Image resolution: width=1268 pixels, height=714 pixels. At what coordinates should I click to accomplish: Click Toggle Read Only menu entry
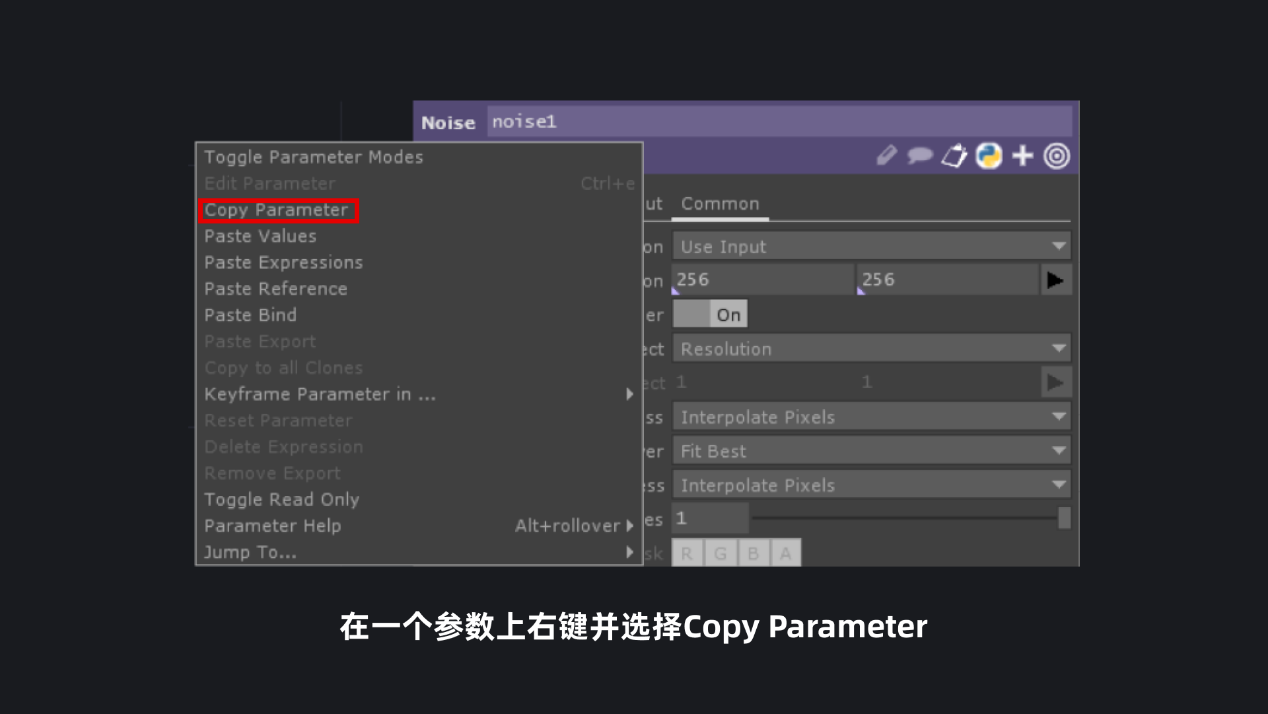[281, 499]
